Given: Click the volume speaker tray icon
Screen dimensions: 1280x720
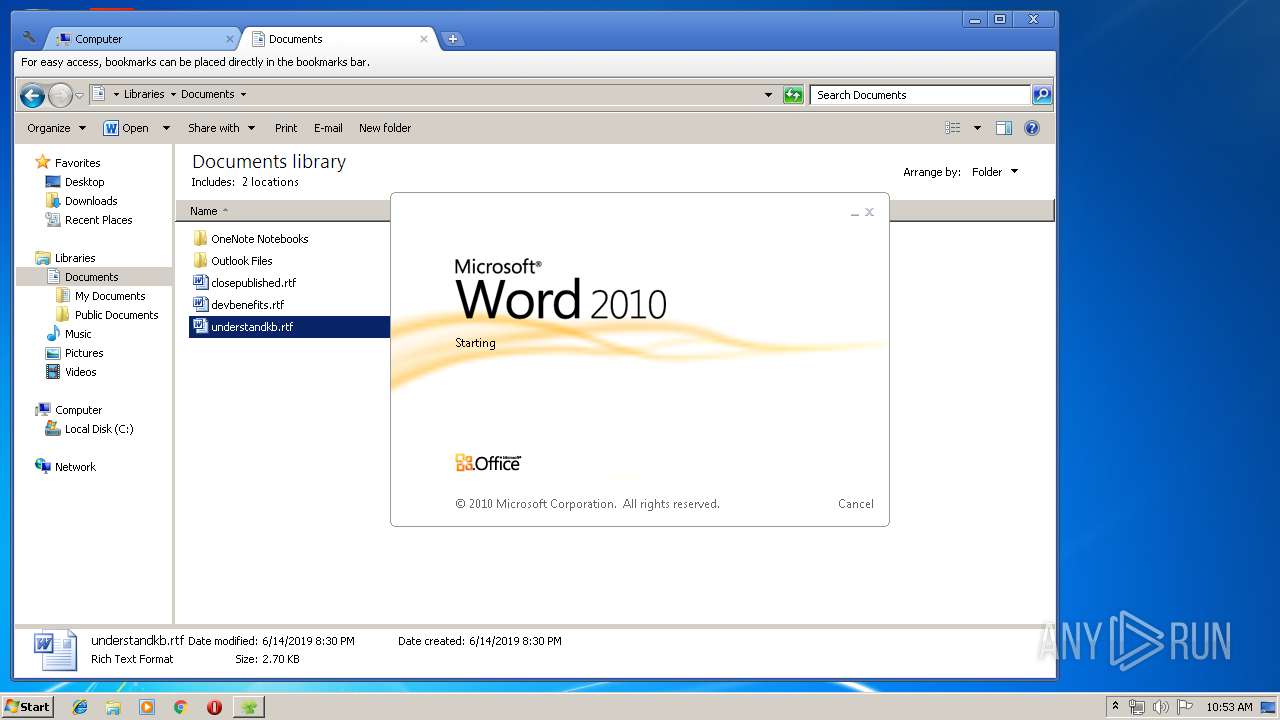Looking at the screenshot, I should [1160, 707].
